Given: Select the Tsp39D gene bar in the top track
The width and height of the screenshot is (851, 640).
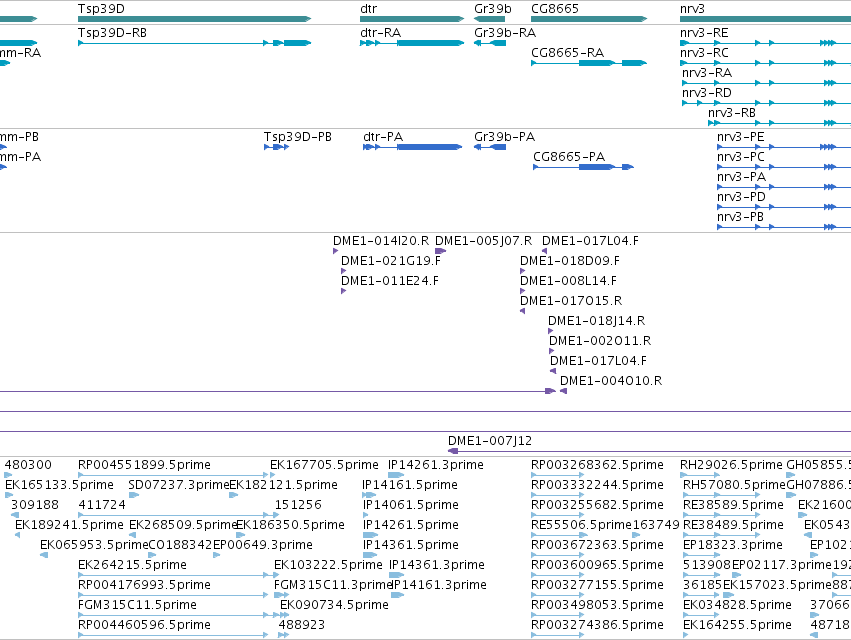Looking at the screenshot, I should 194,19.
